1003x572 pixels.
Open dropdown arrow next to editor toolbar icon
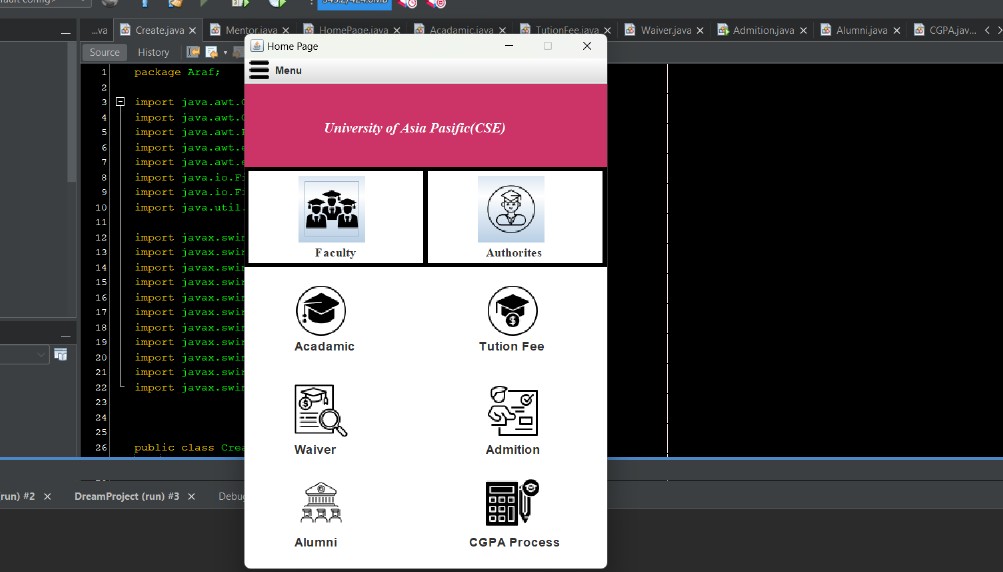225,52
